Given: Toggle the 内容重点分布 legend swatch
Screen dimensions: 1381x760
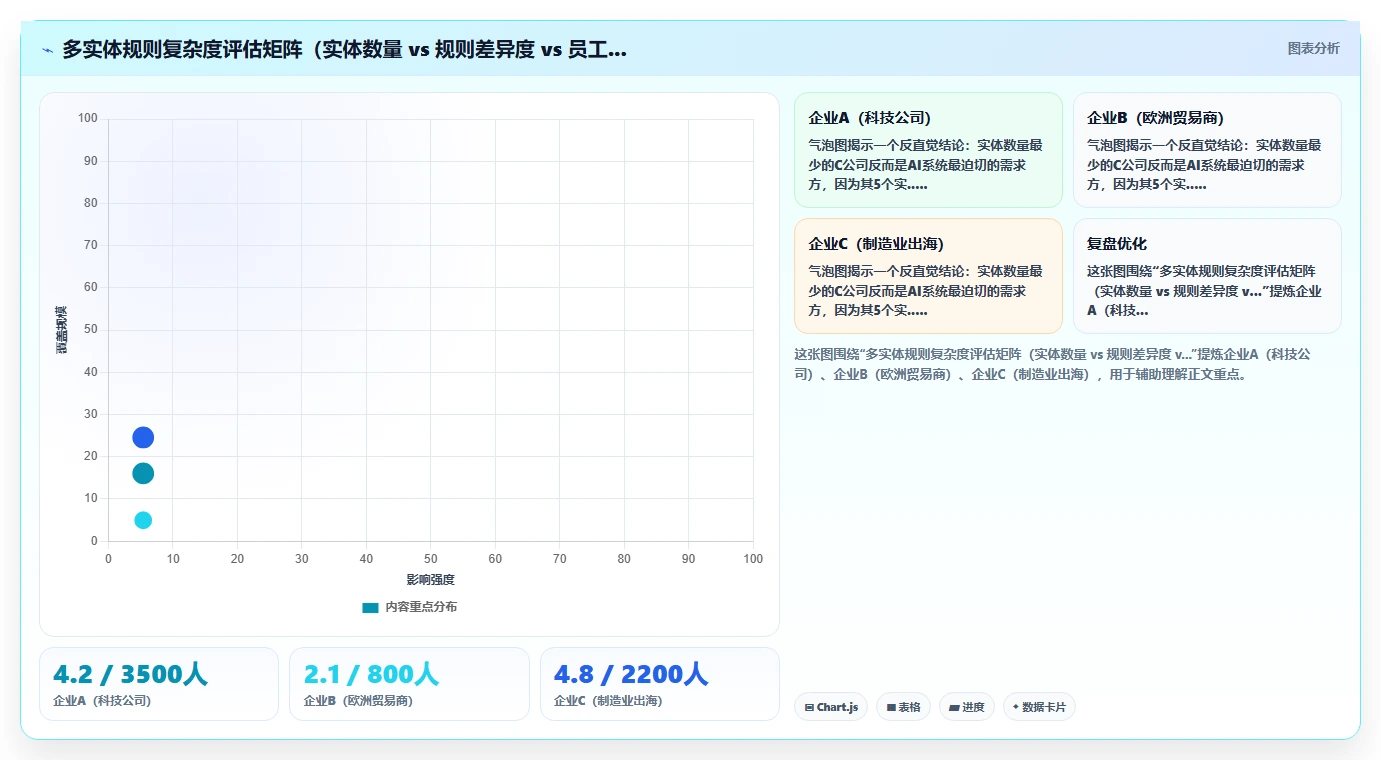Looking at the screenshot, I should pyautogui.click(x=370, y=607).
